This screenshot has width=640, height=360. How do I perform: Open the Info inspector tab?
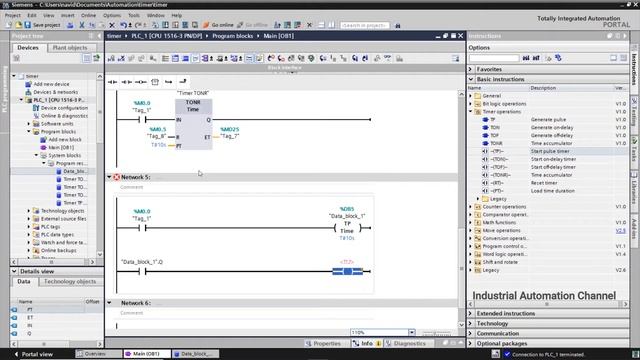coord(367,344)
